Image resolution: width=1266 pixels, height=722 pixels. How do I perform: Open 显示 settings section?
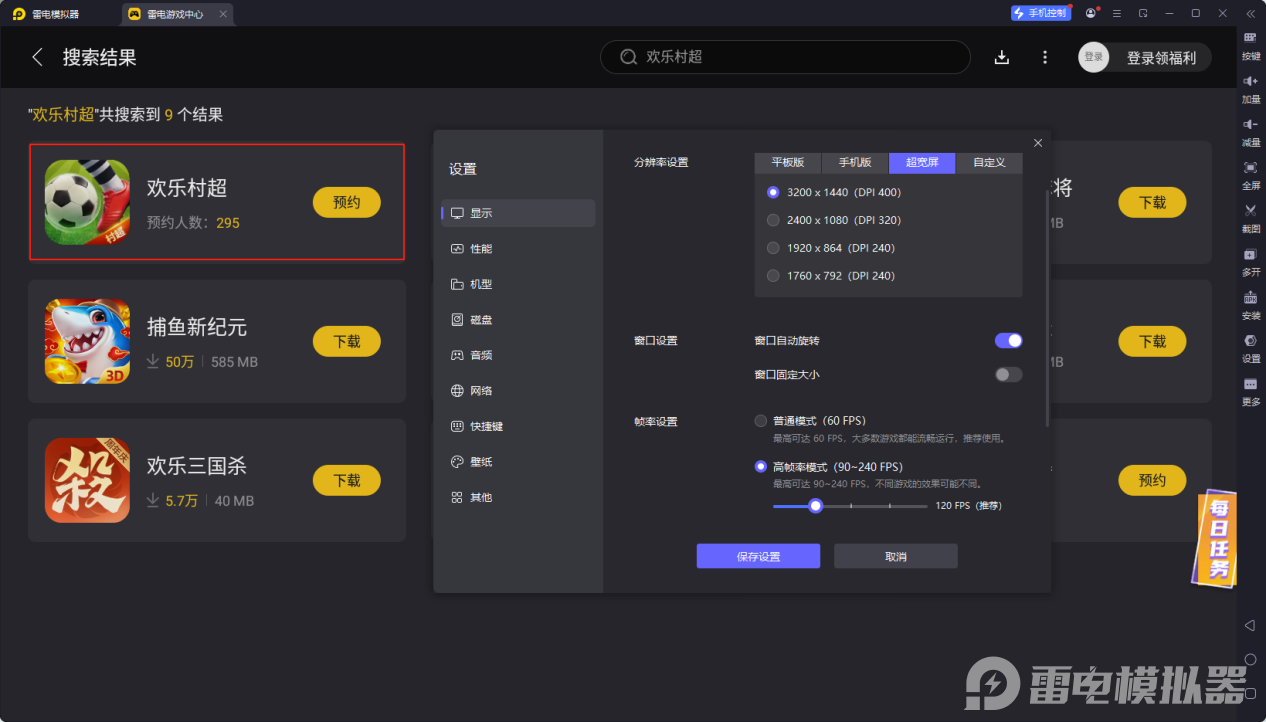(518, 213)
